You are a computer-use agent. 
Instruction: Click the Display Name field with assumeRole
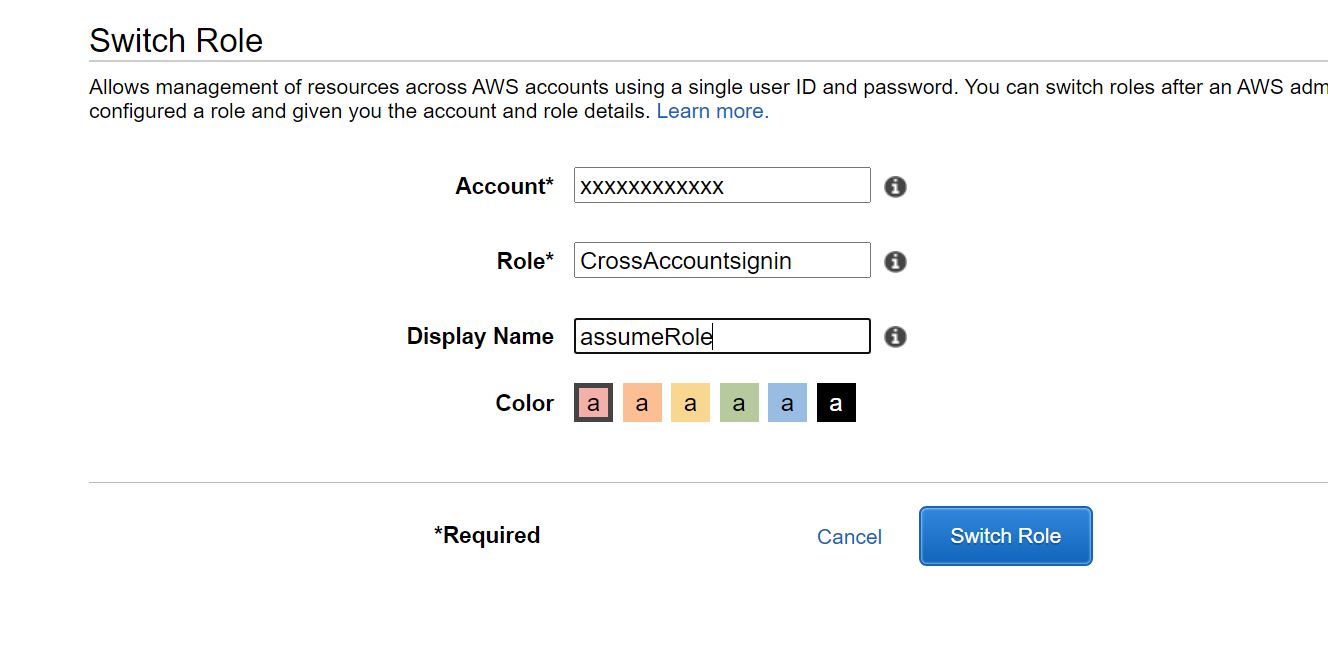(x=721, y=337)
